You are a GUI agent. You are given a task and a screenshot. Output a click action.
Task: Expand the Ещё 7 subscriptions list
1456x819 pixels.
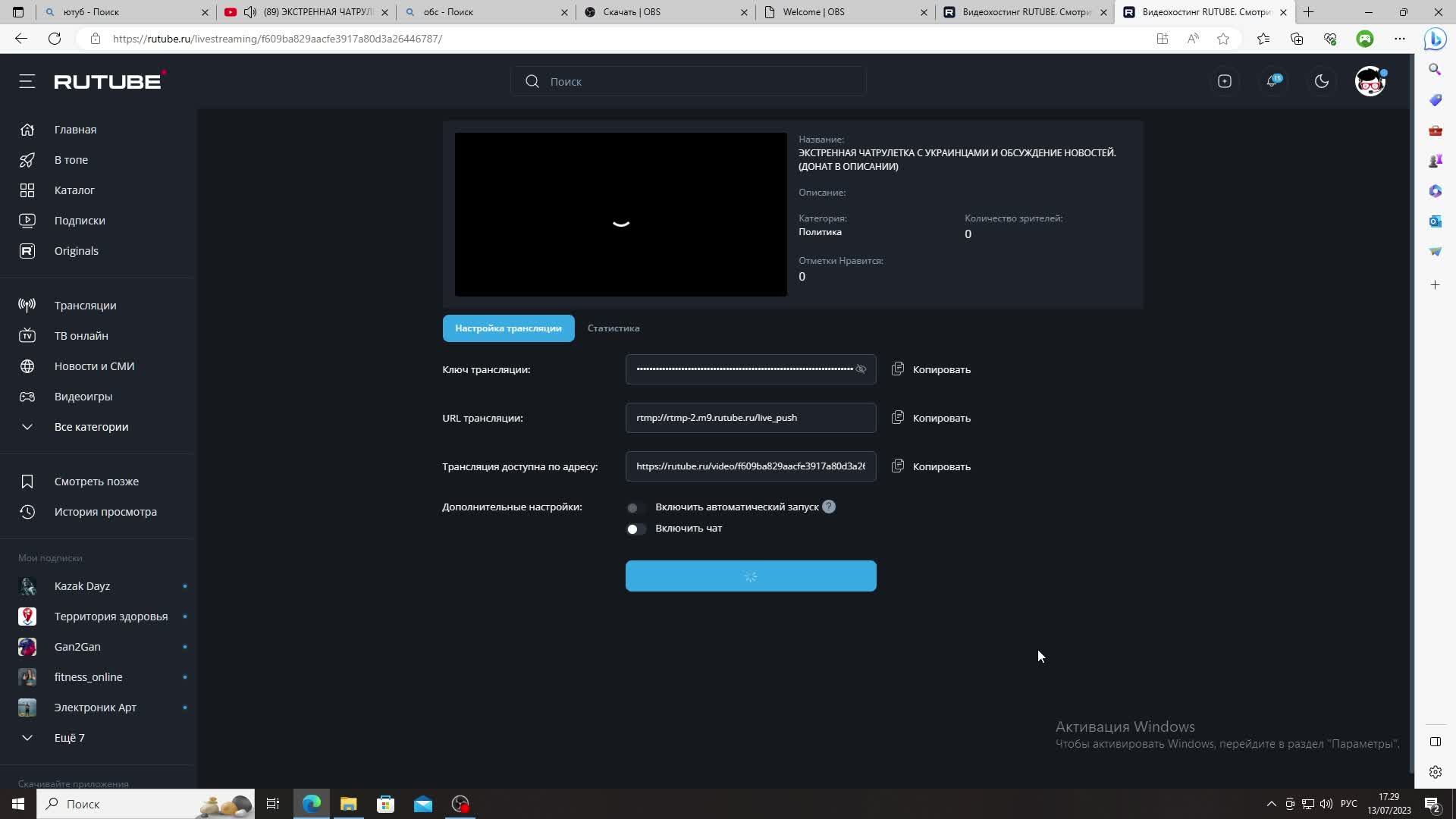(x=69, y=738)
